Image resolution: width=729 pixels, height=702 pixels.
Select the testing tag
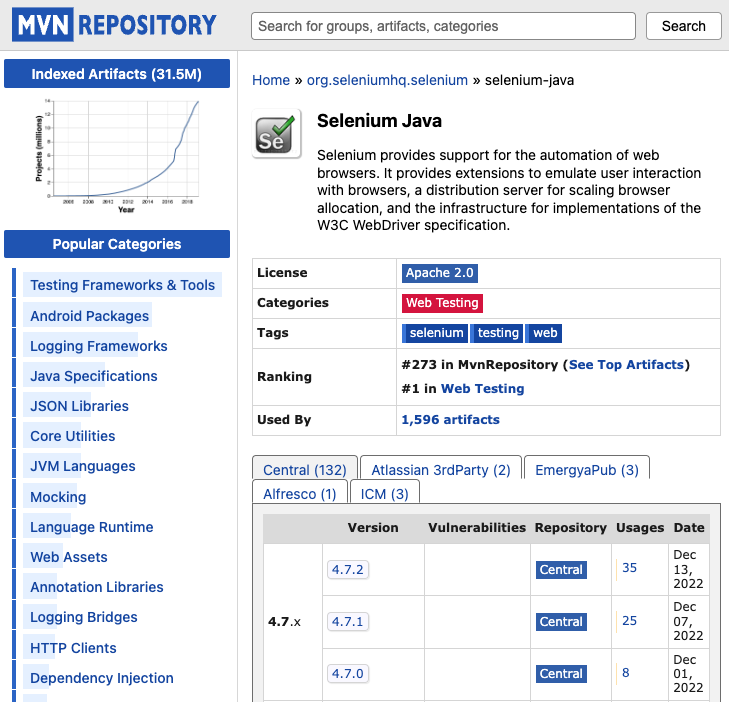[x=497, y=333]
